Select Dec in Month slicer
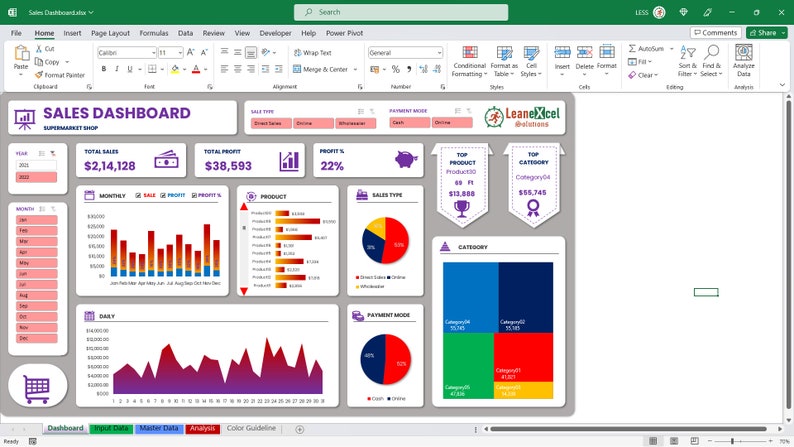The width and height of the screenshot is (794, 447). pyautogui.click(x=37, y=338)
